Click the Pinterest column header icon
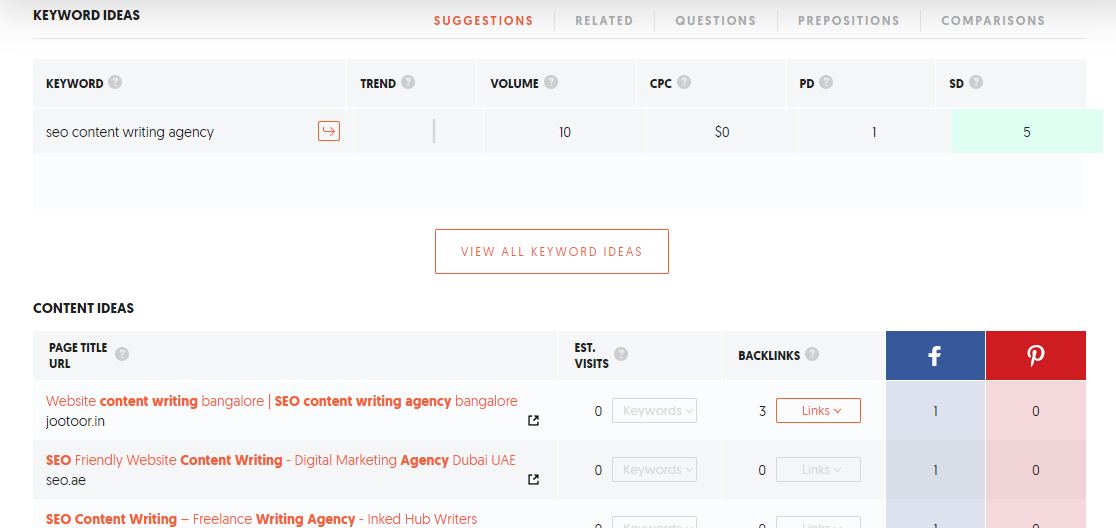This screenshot has width=1116, height=528. pos(1035,356)
